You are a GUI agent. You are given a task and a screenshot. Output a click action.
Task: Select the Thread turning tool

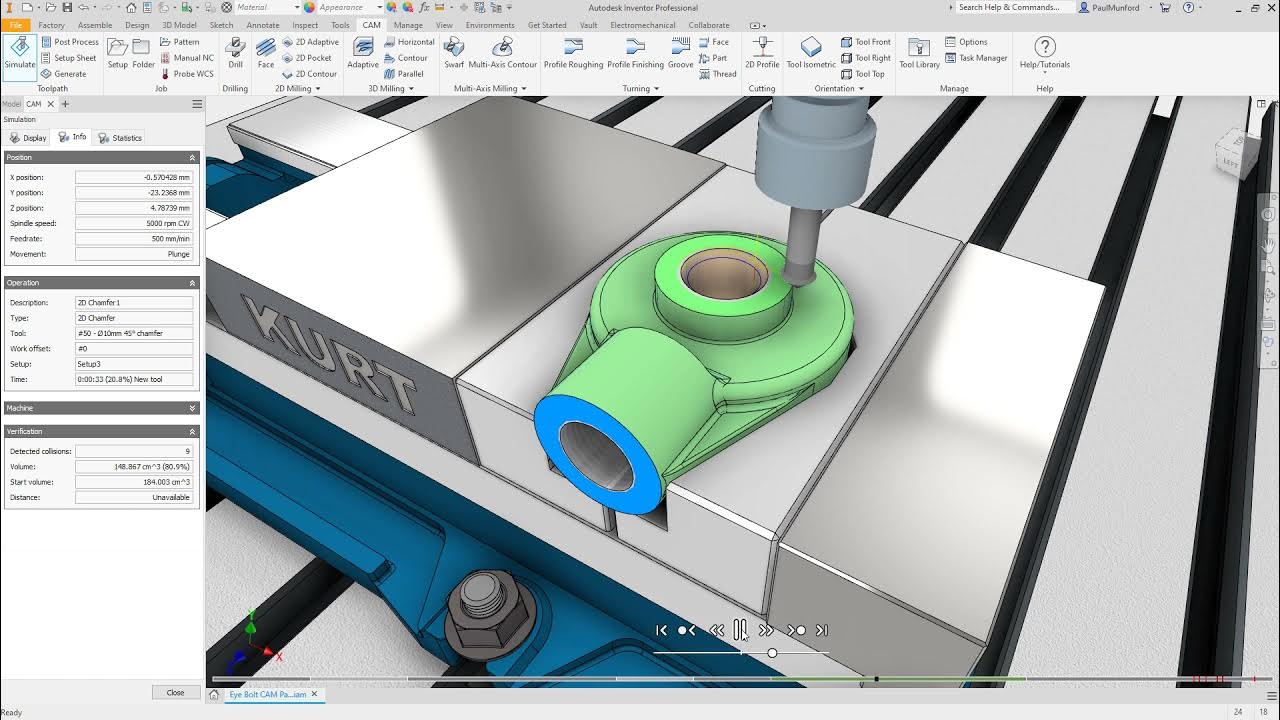(717, 74)
